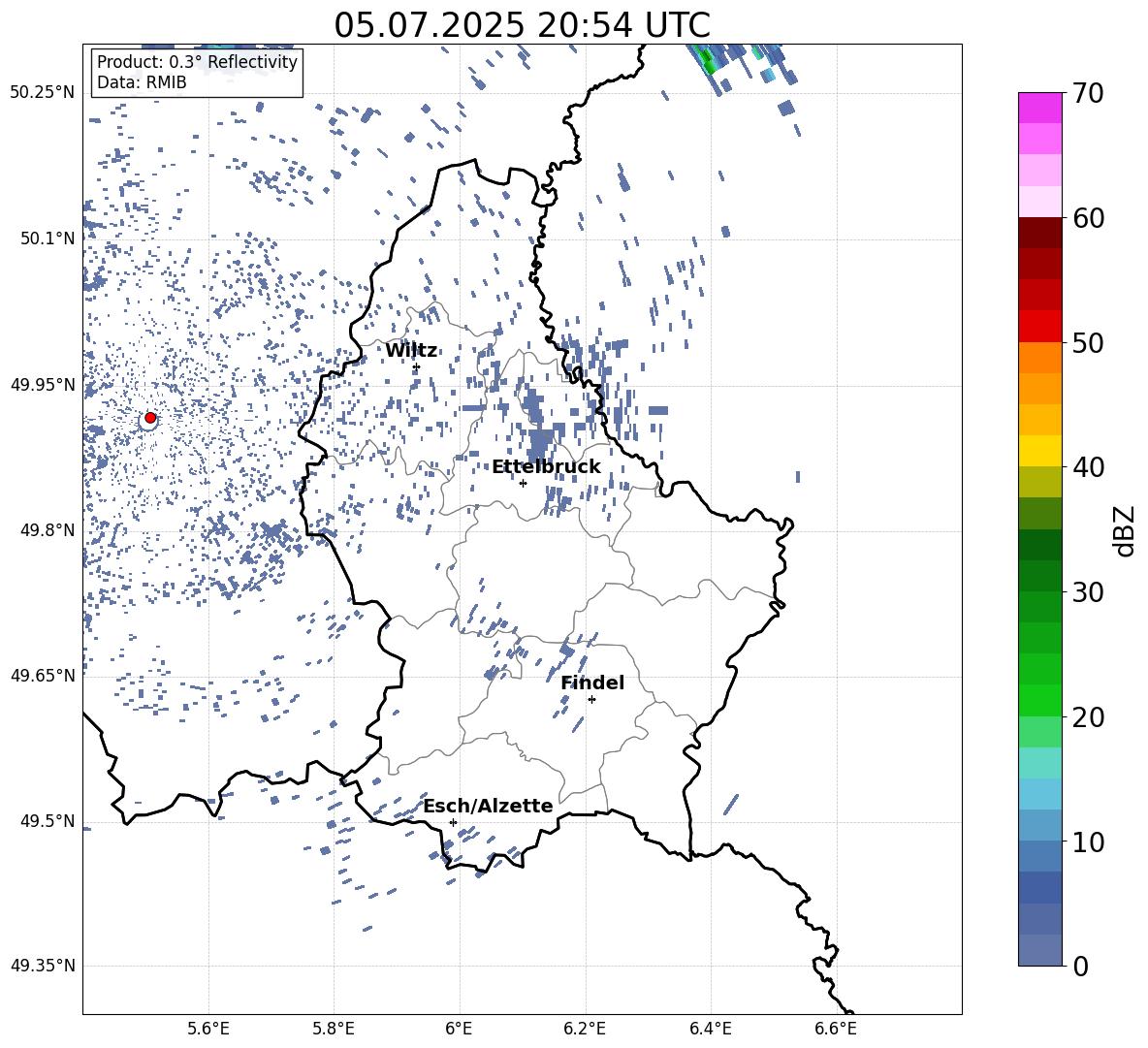Click the 6.2°E longitude label
Image resolution: width=1148 pixels, height=1048 pixels.
[585, 1030]
